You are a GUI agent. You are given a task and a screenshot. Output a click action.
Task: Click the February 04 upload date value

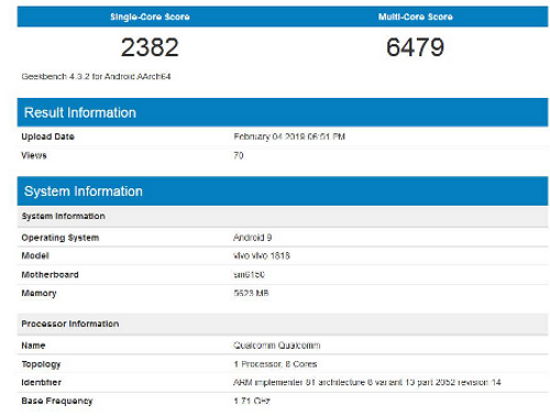[x=289, y=136]
